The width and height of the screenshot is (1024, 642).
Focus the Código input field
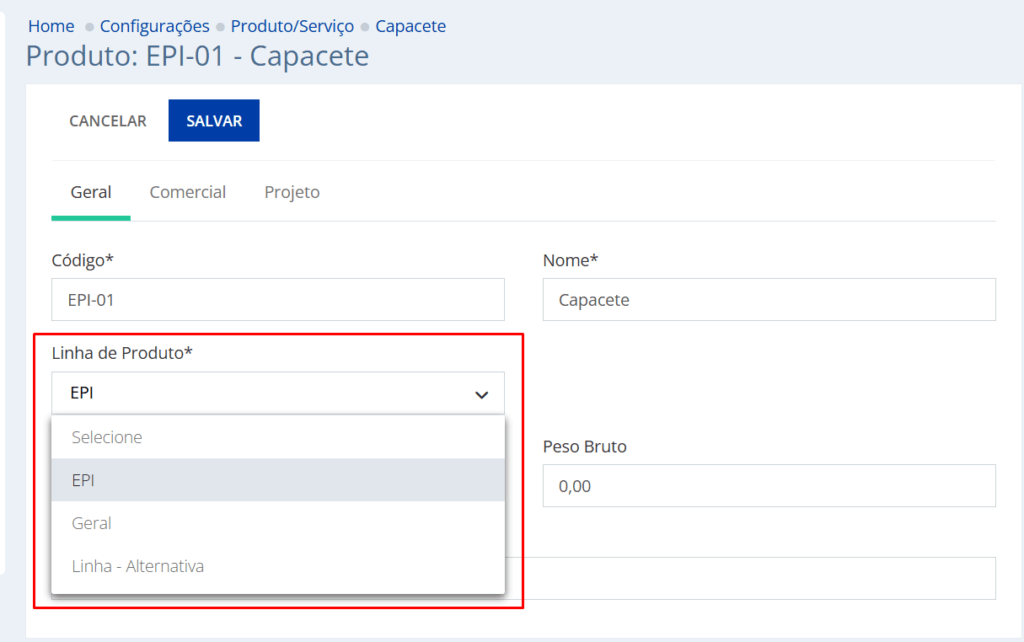(x=278, y=300)
